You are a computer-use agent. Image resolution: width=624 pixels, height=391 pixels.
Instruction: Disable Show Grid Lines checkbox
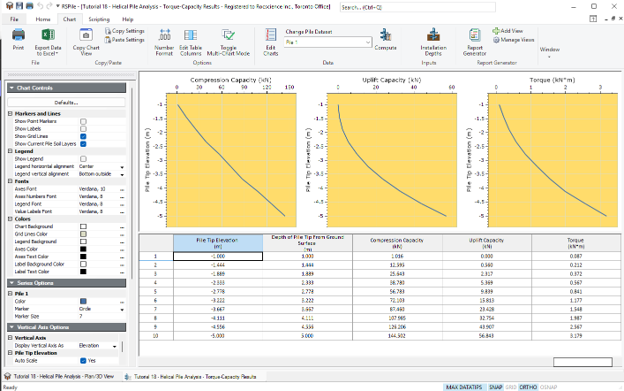click(83, 136)
